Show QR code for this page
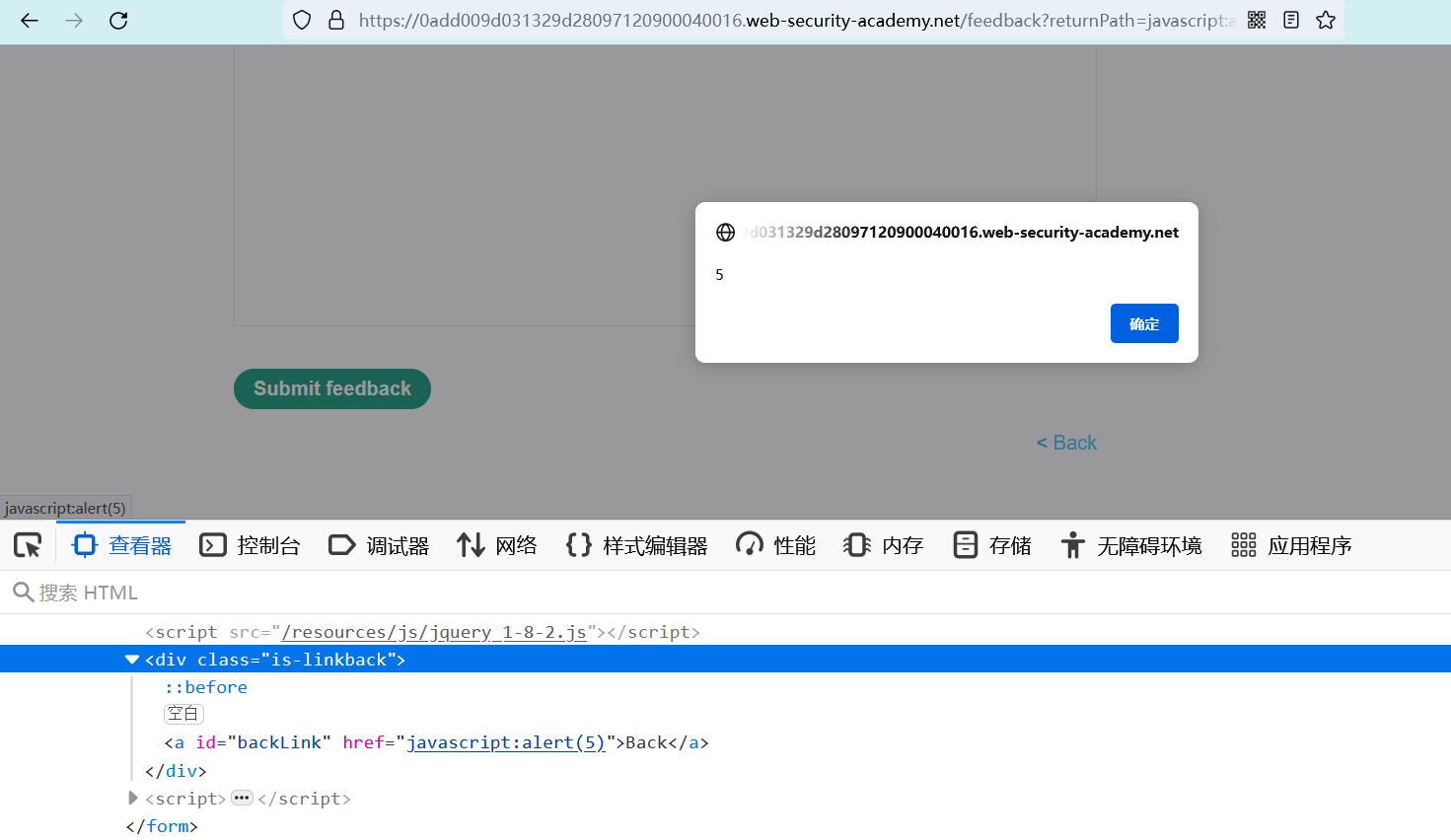The height and width of the screenshot is (840, 1451). pyautogui.click(x=1257, y=20)
